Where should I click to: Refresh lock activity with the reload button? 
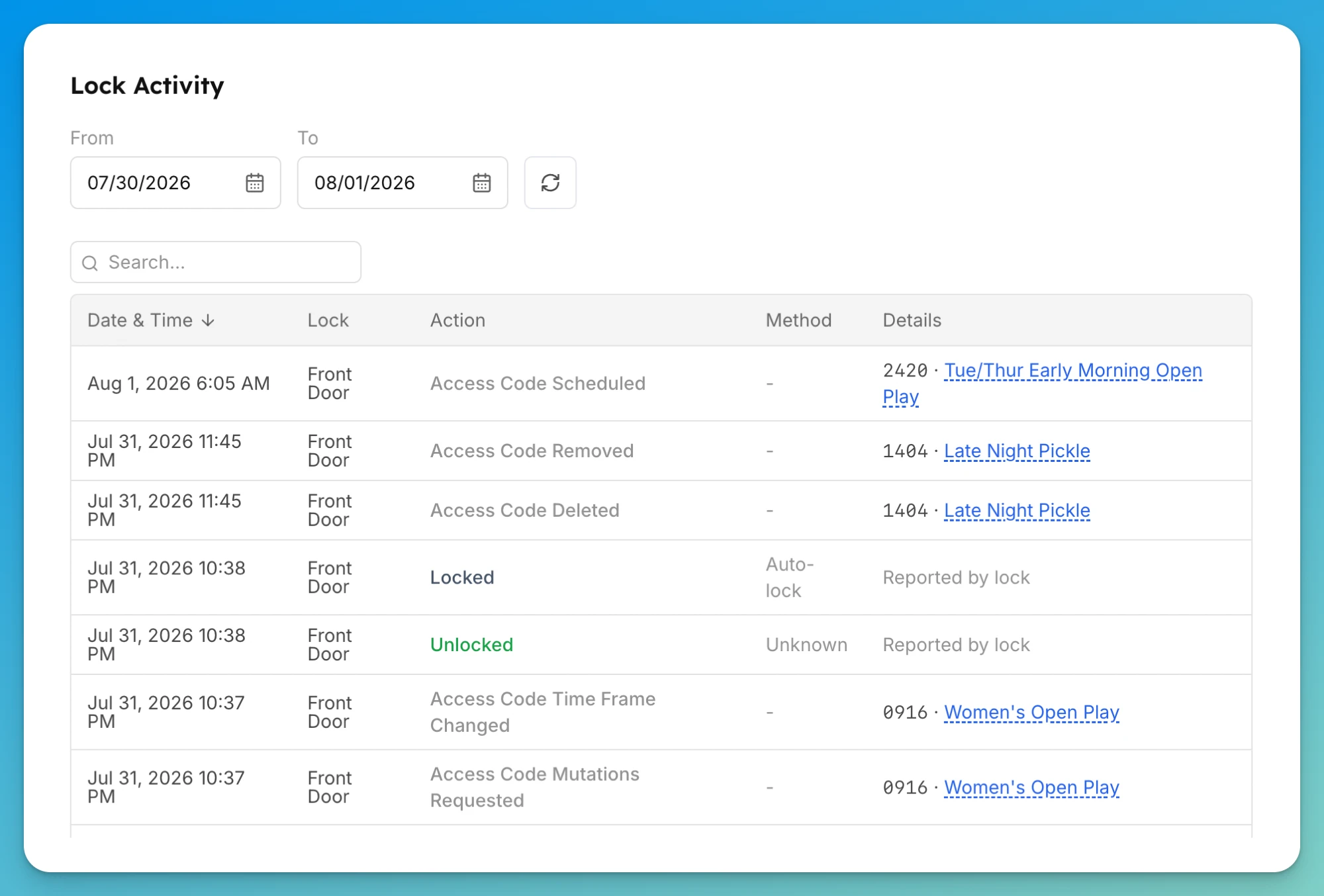pyautogui.click(x=550, y=183)
